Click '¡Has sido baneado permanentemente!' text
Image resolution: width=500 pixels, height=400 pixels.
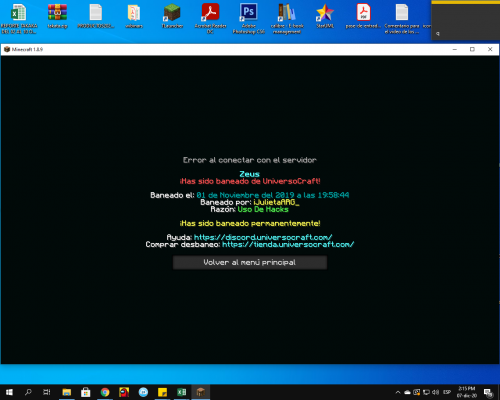click(250, 223)
